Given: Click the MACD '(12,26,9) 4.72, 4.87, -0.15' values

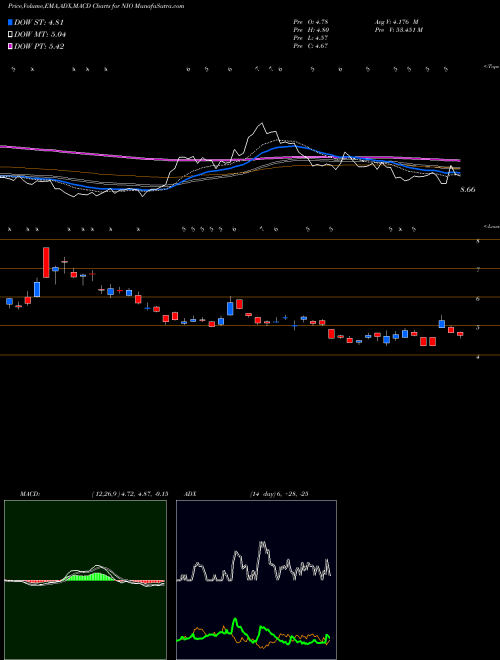Looking at the screenshot, I should point(130,494).
